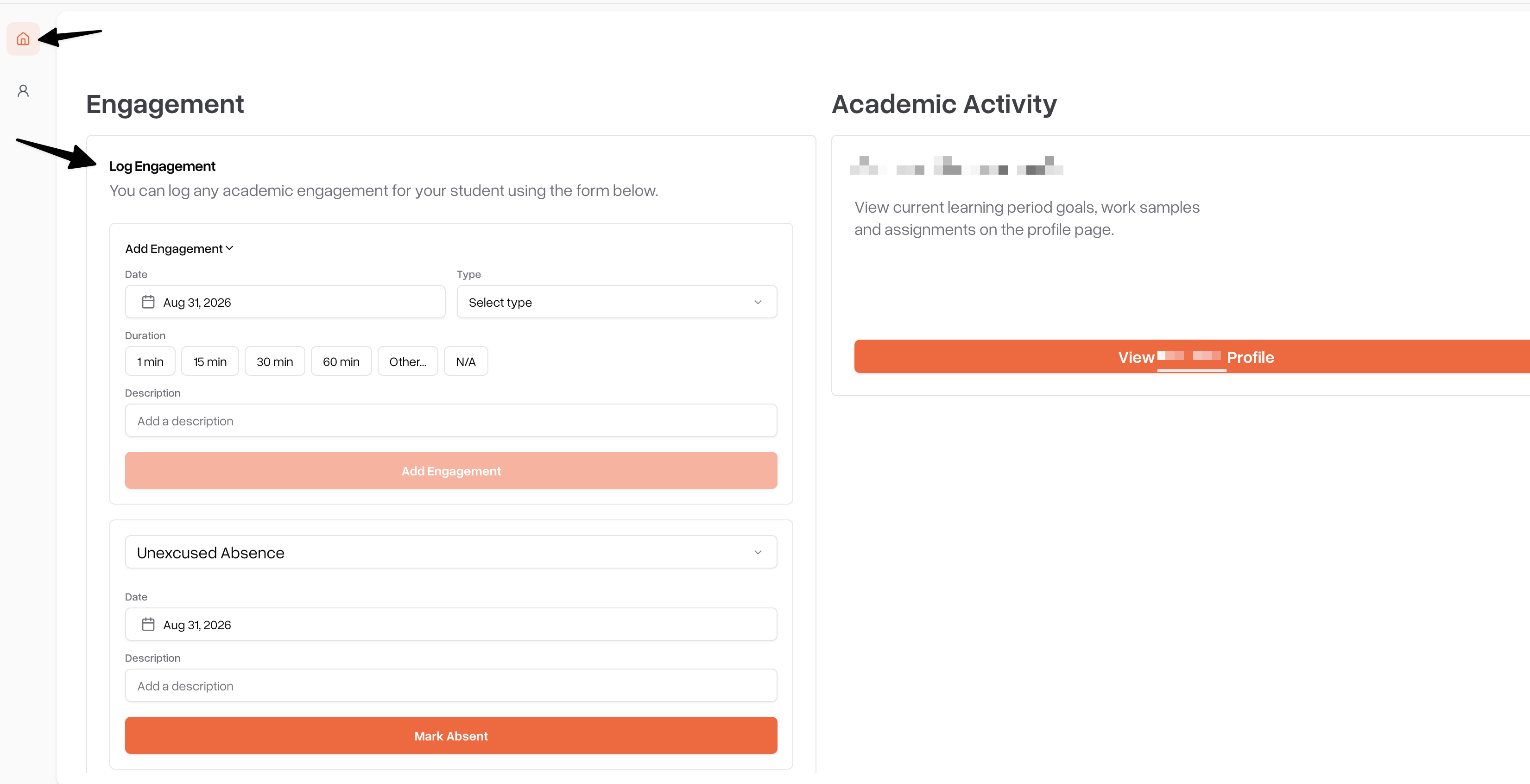Open the Home icon in sidebar
1530x784 pixels.
pyautogui.click(x=23, y=39)
